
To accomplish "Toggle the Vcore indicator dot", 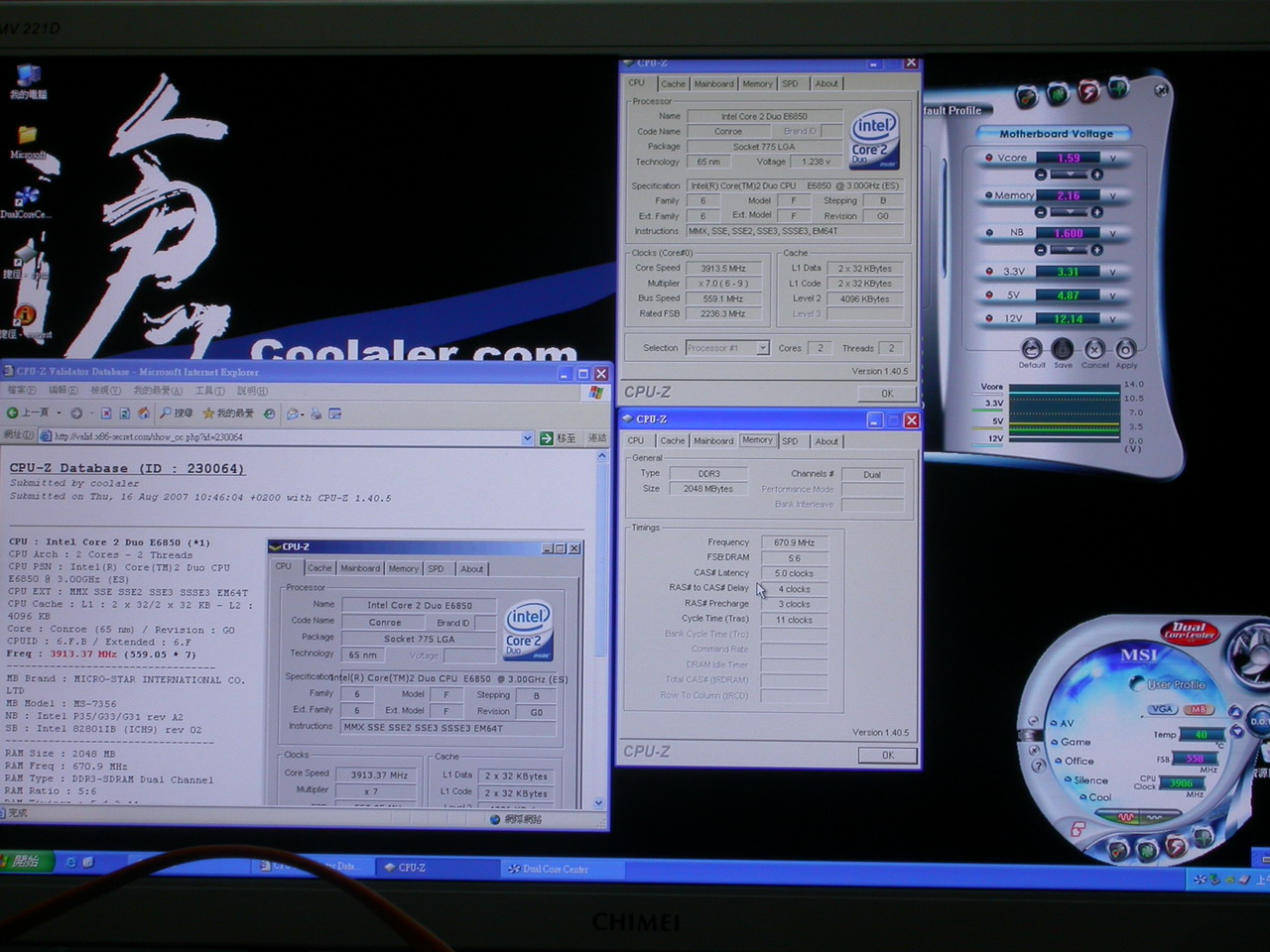I will tap(989, 158).
